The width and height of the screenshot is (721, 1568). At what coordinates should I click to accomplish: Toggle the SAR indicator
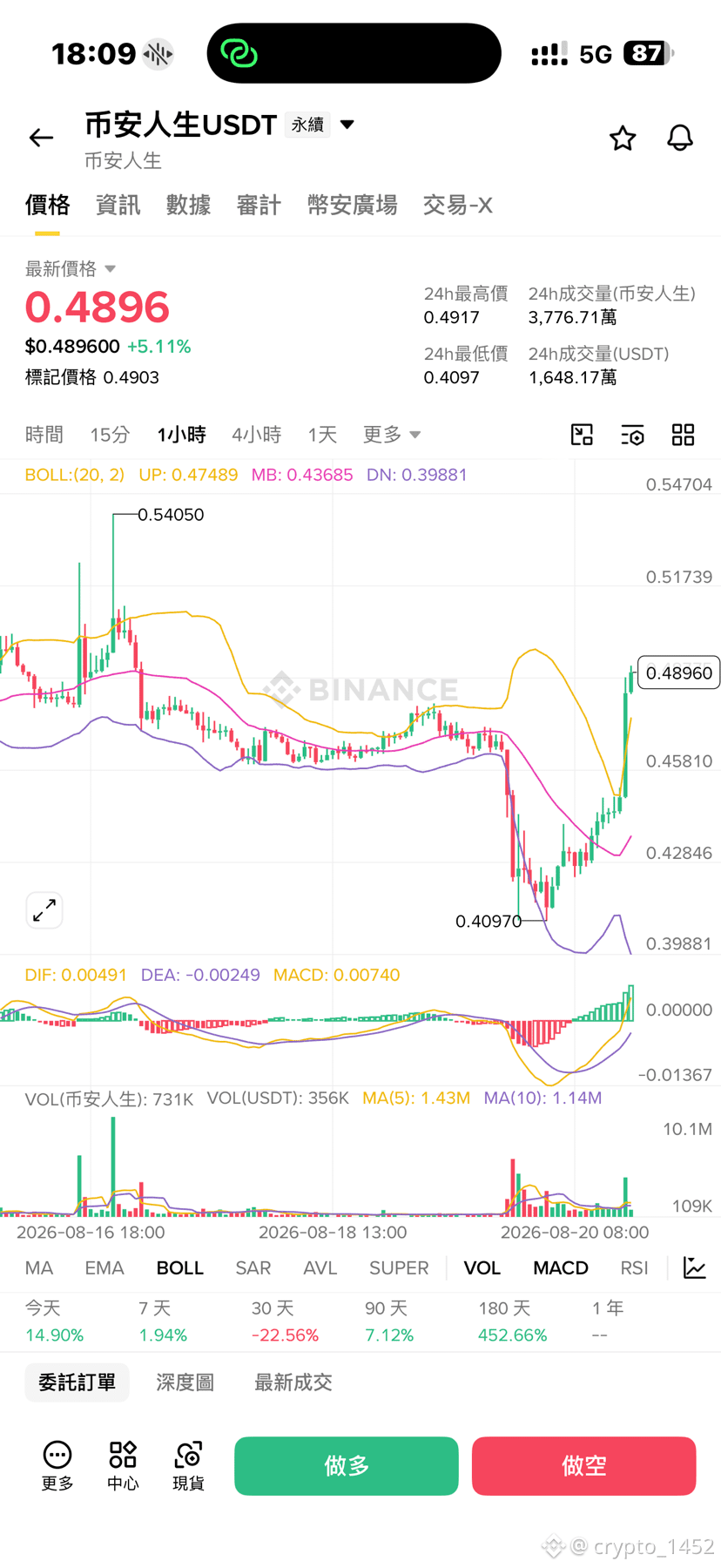[253, 1268]
